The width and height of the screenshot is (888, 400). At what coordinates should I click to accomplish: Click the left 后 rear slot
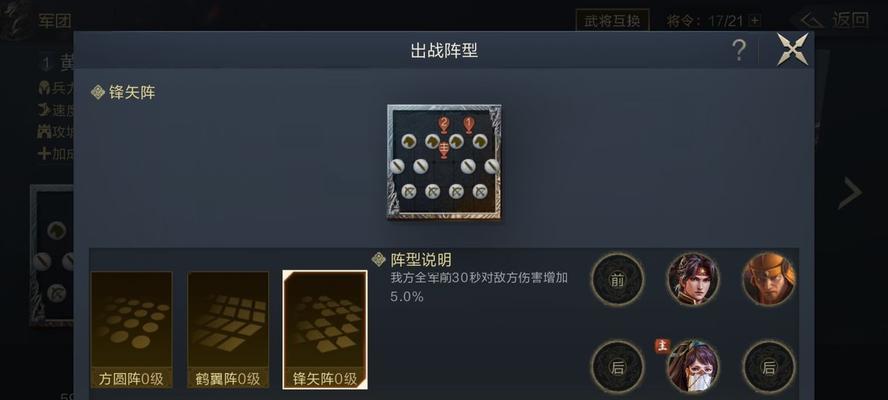[618, 367]
